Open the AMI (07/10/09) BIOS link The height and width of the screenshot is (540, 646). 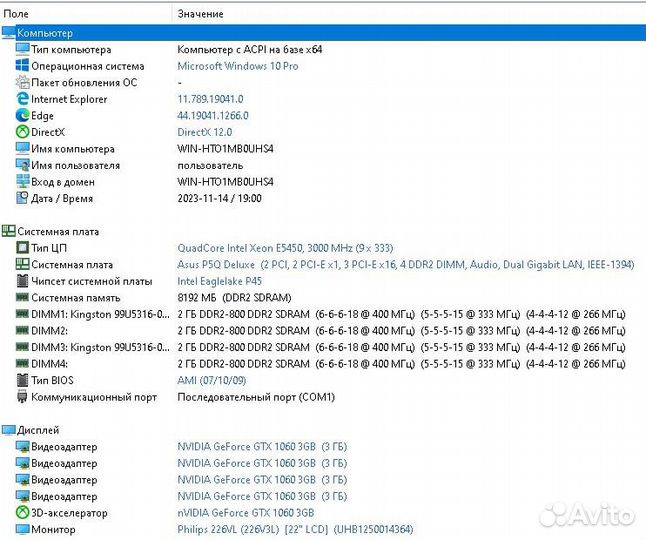[x=211, y=380]
